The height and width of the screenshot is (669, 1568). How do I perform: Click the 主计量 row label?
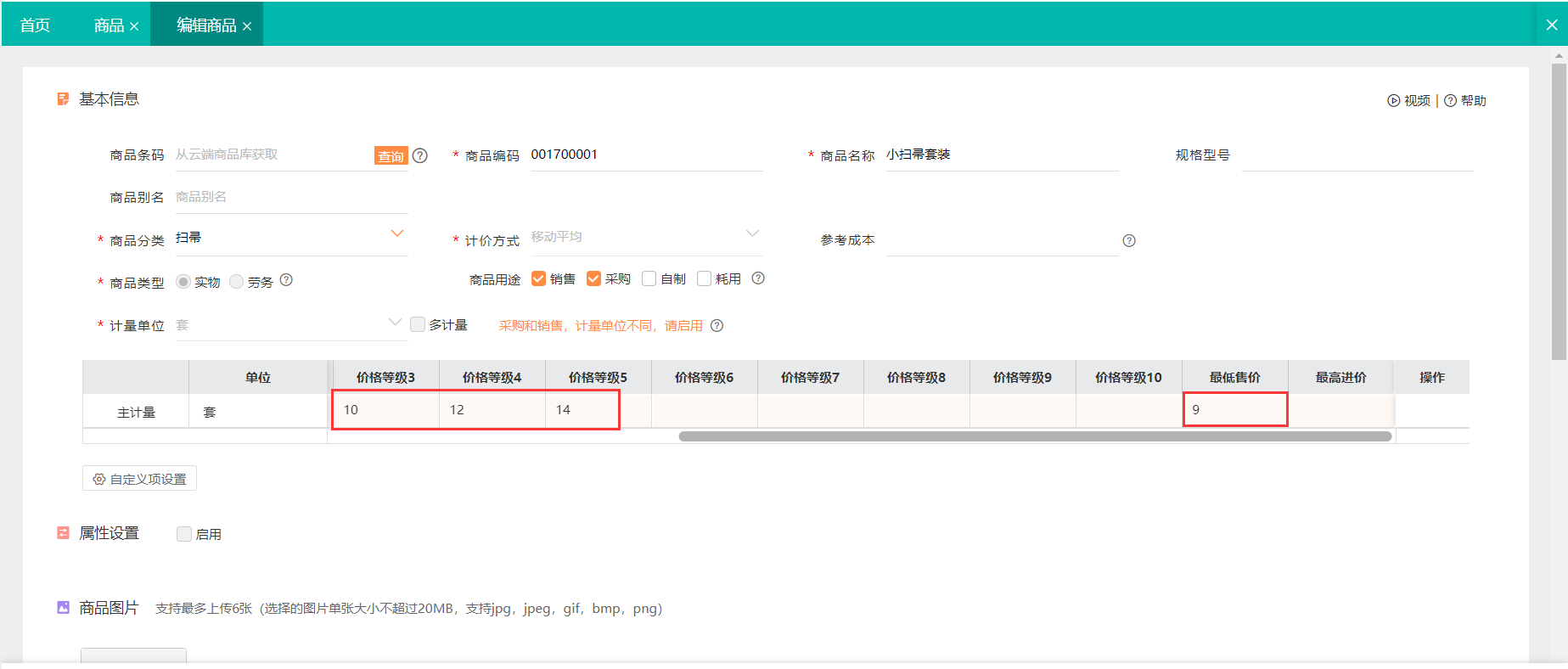click(x=136, y=412)
